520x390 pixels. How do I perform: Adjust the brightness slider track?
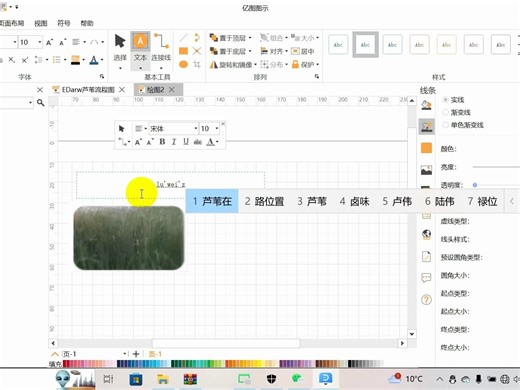click(496, 167)
